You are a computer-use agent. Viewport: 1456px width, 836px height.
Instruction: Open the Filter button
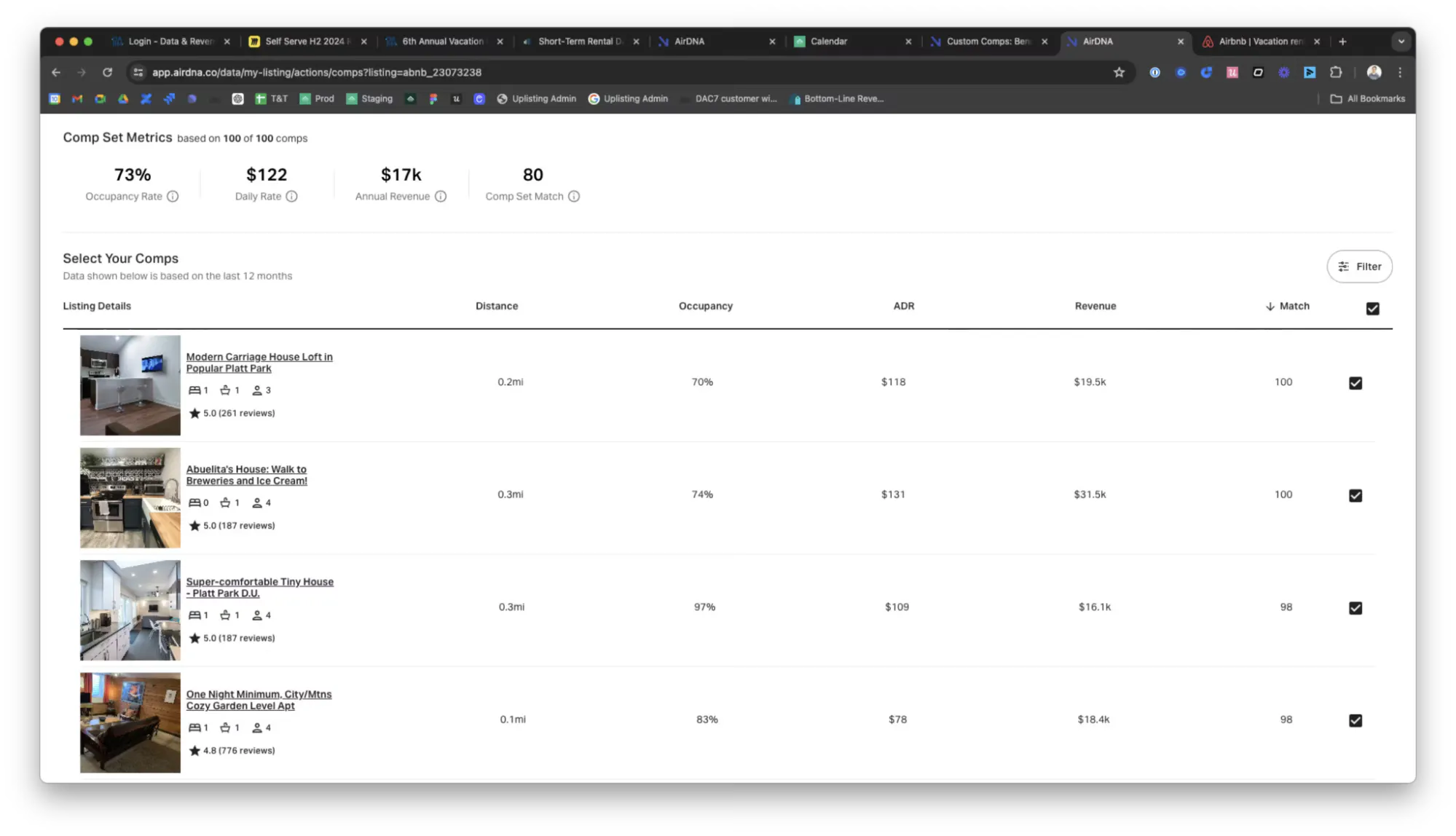pos(1359,267)
